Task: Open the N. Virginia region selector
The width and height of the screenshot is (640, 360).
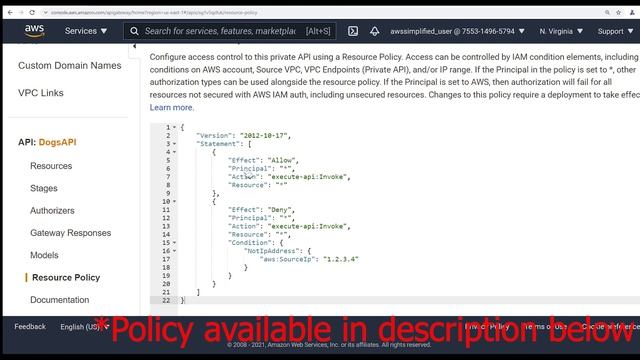Action: coord(561,31)
